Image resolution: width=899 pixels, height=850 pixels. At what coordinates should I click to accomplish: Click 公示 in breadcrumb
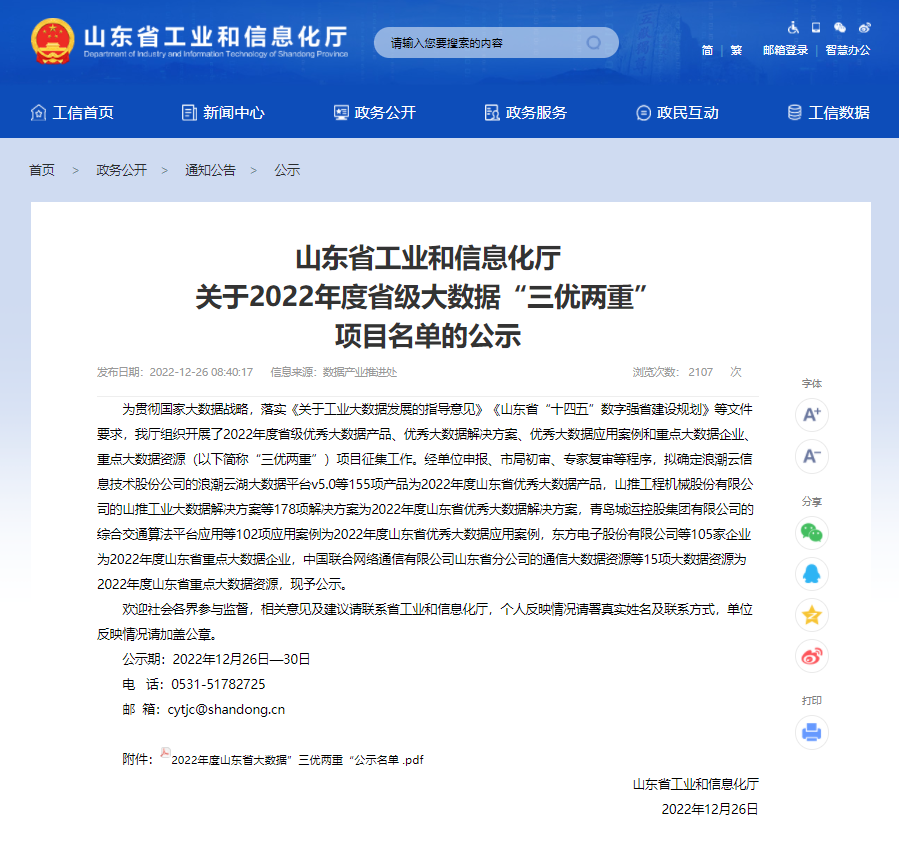coord(287,170)
